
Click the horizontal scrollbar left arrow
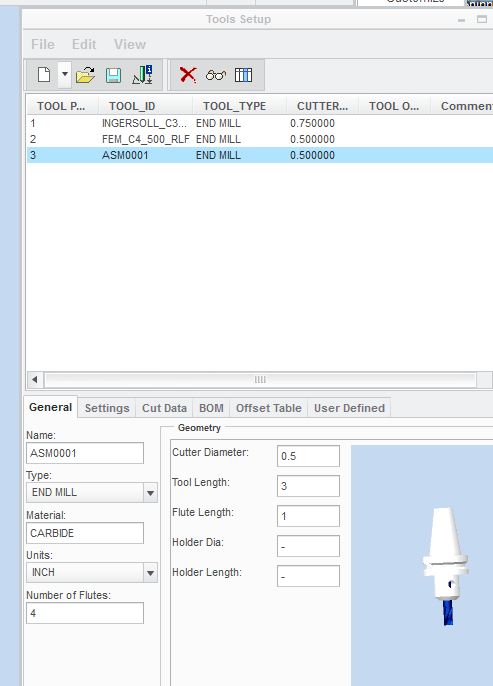(35, 379)
